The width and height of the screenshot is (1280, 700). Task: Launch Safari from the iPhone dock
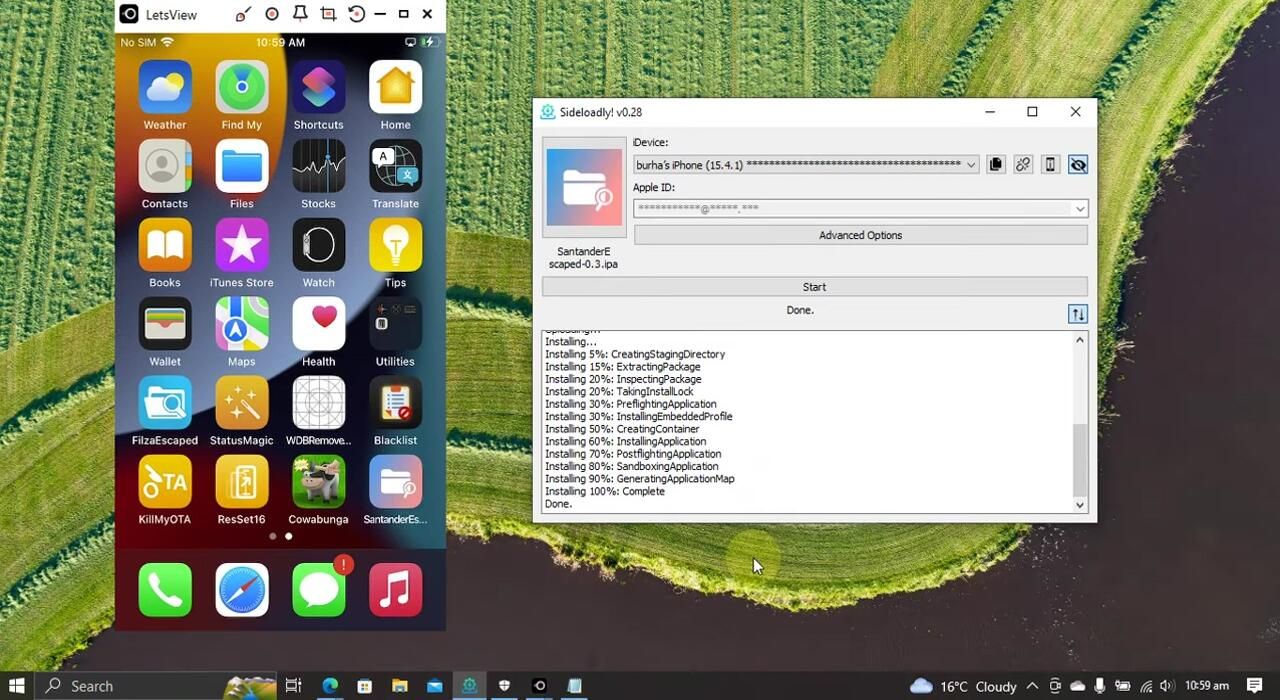coord(242,590)
